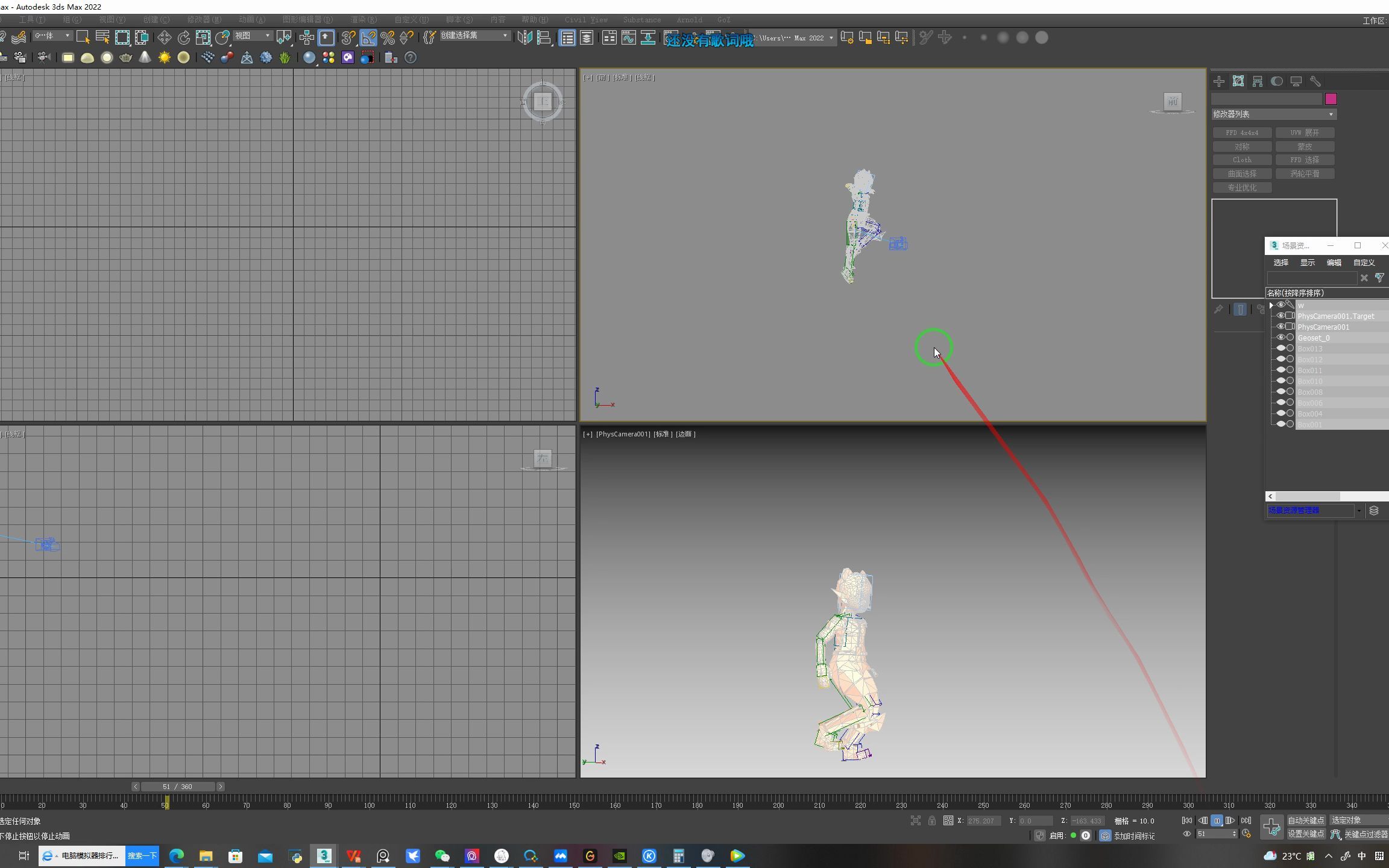1389x868 pixels.
Task: Select the Teapot primitive tool
Action: coord(125,57)
